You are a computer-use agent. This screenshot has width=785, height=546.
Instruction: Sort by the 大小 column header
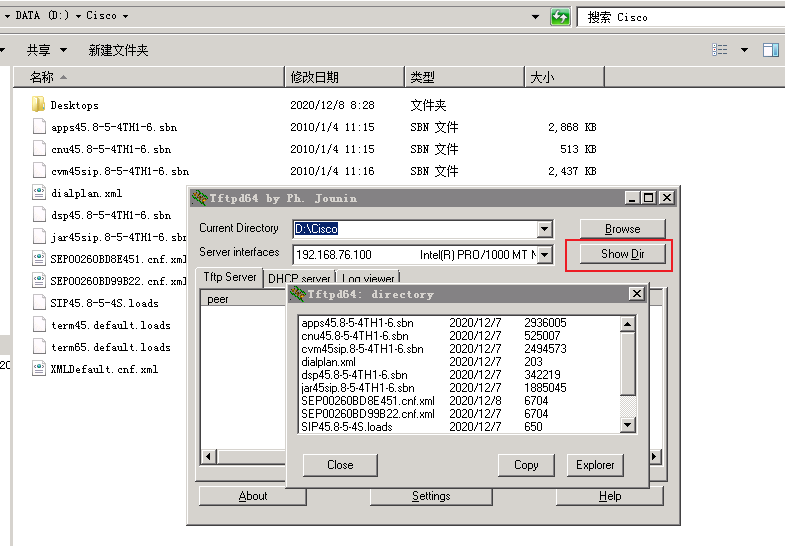point(565,77)
